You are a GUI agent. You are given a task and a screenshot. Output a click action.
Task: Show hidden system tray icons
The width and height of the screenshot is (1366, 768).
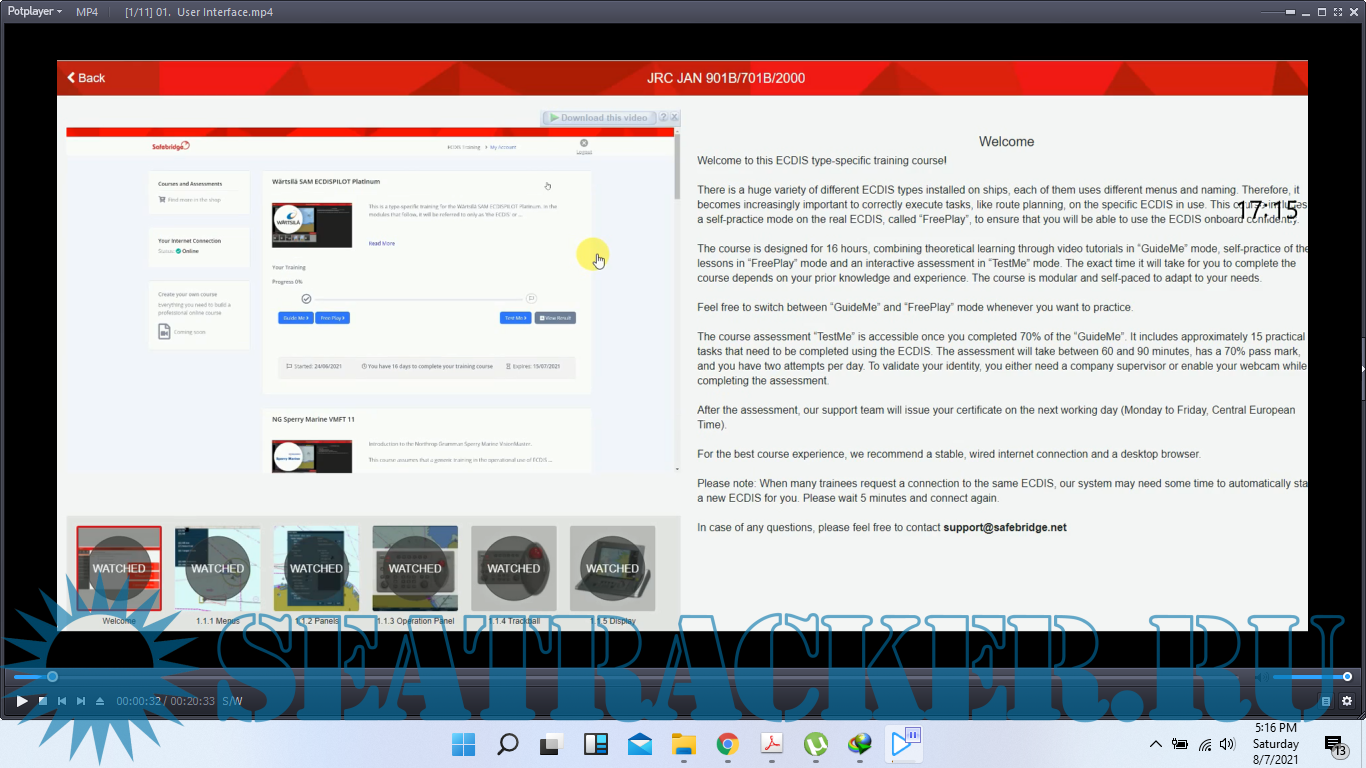point(1156,744)
